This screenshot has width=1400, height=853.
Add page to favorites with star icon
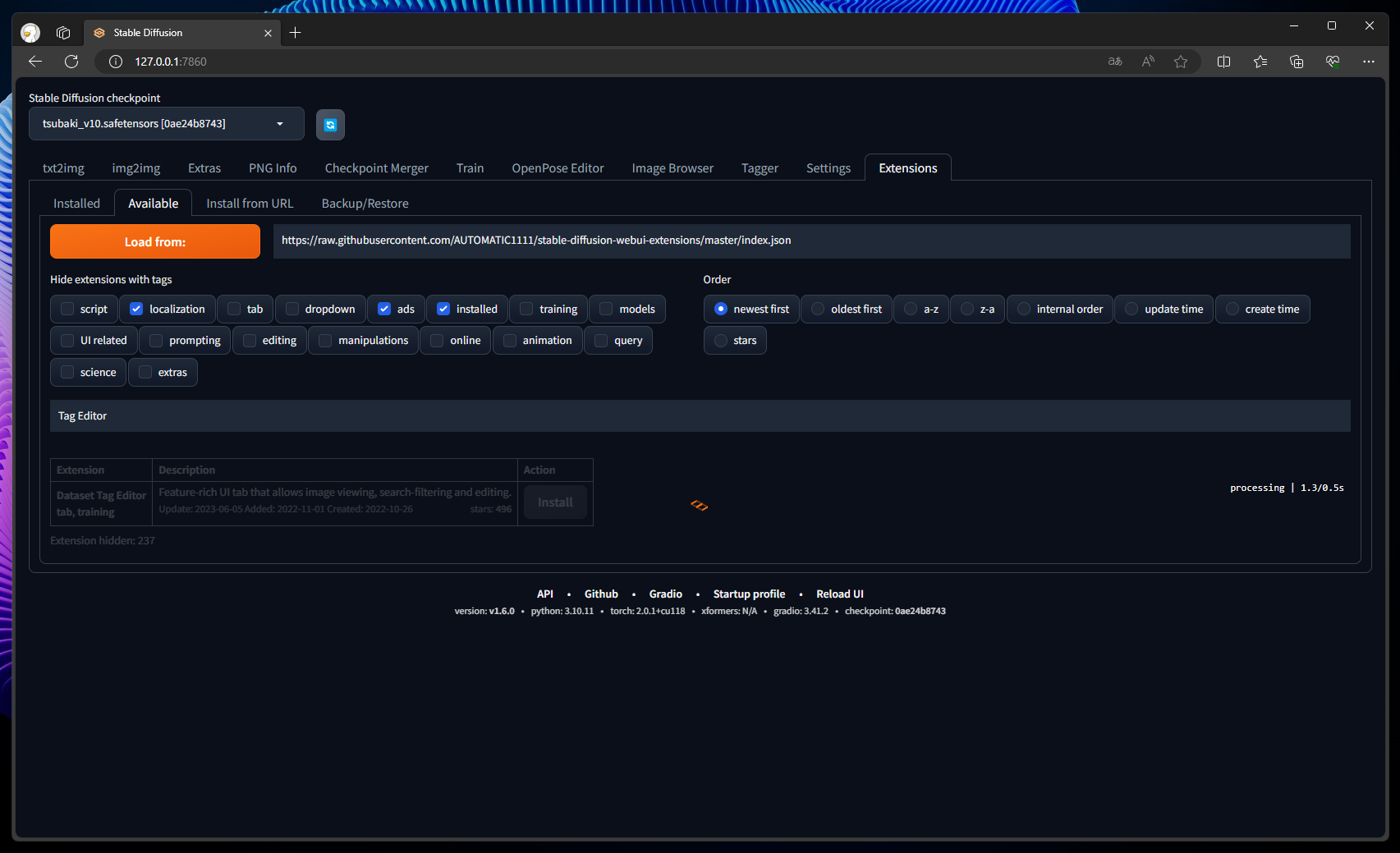1180,62
